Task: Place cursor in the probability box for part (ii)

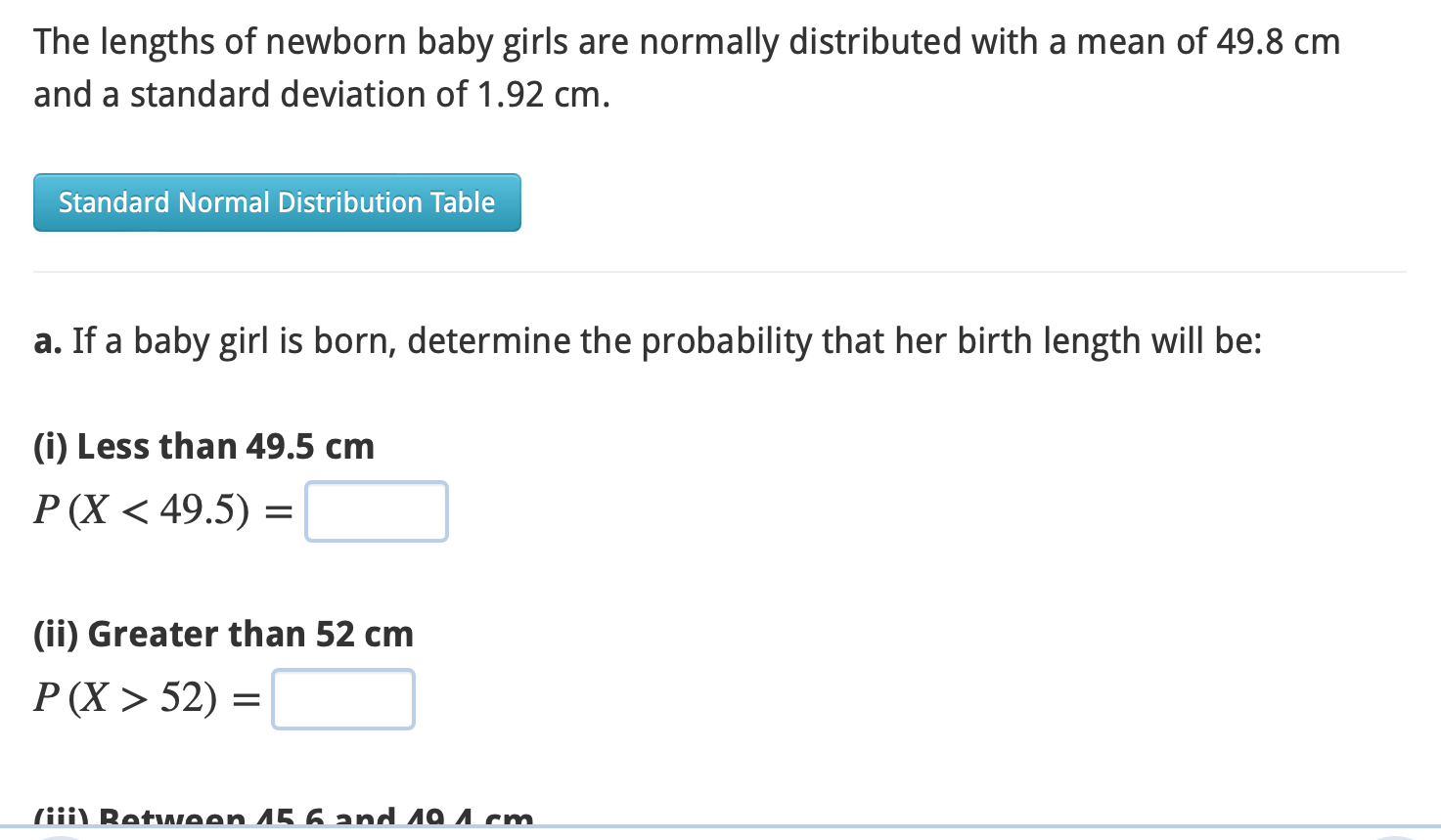Action: [x=342, y=698]
